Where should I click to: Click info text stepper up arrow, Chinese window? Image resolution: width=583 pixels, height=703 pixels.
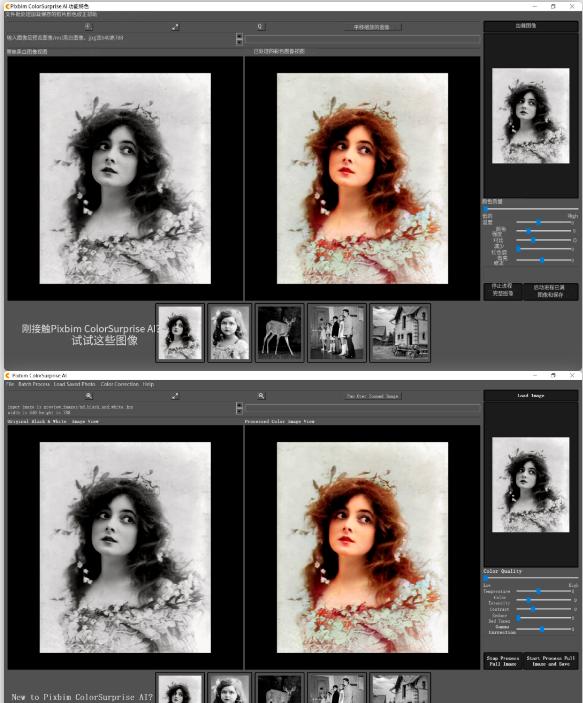(239, 36)
